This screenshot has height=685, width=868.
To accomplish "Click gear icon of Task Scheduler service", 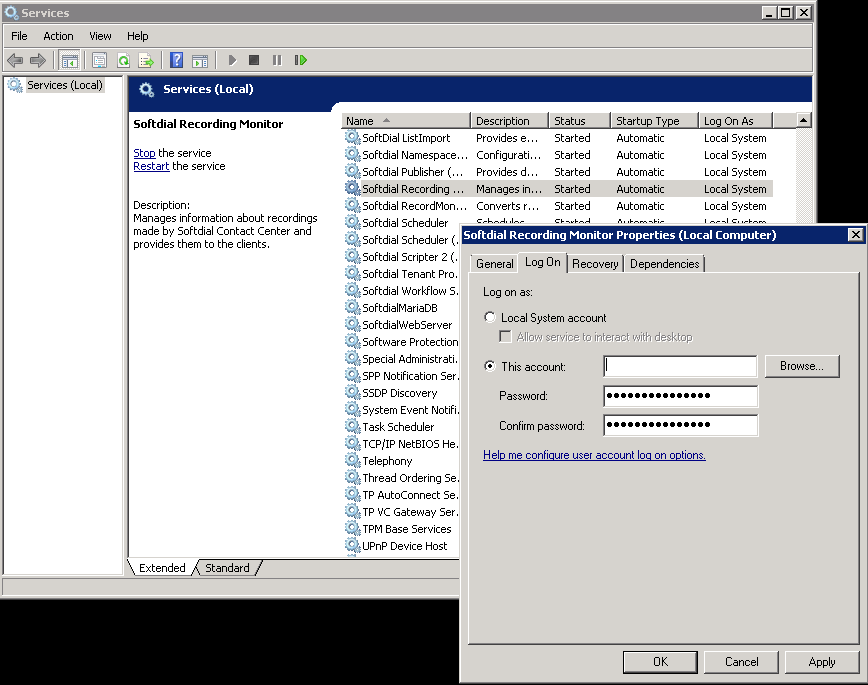I will 353,426.
